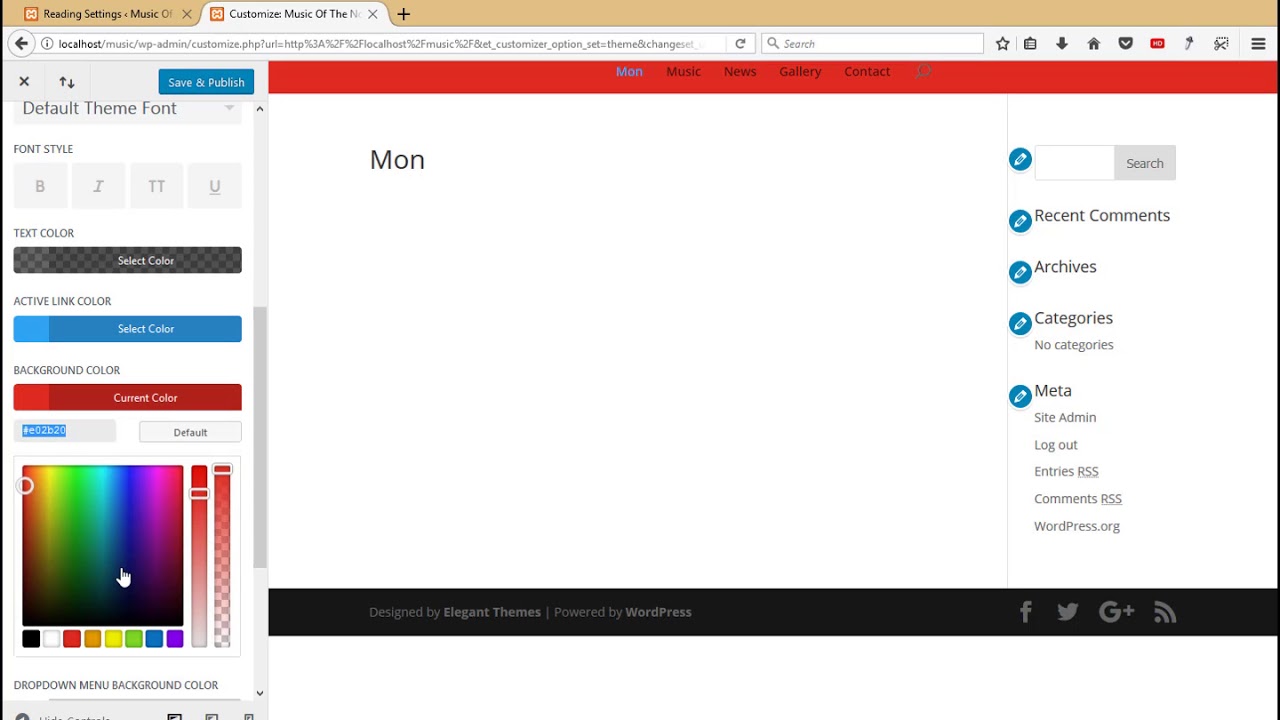Open the News menu item in preview

click(740, 71)
